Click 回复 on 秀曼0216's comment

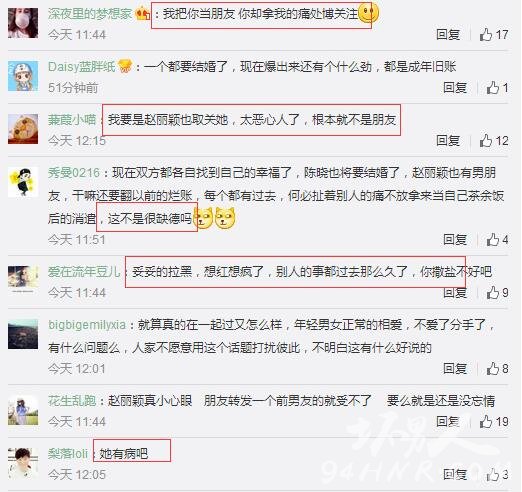[455, 239]
